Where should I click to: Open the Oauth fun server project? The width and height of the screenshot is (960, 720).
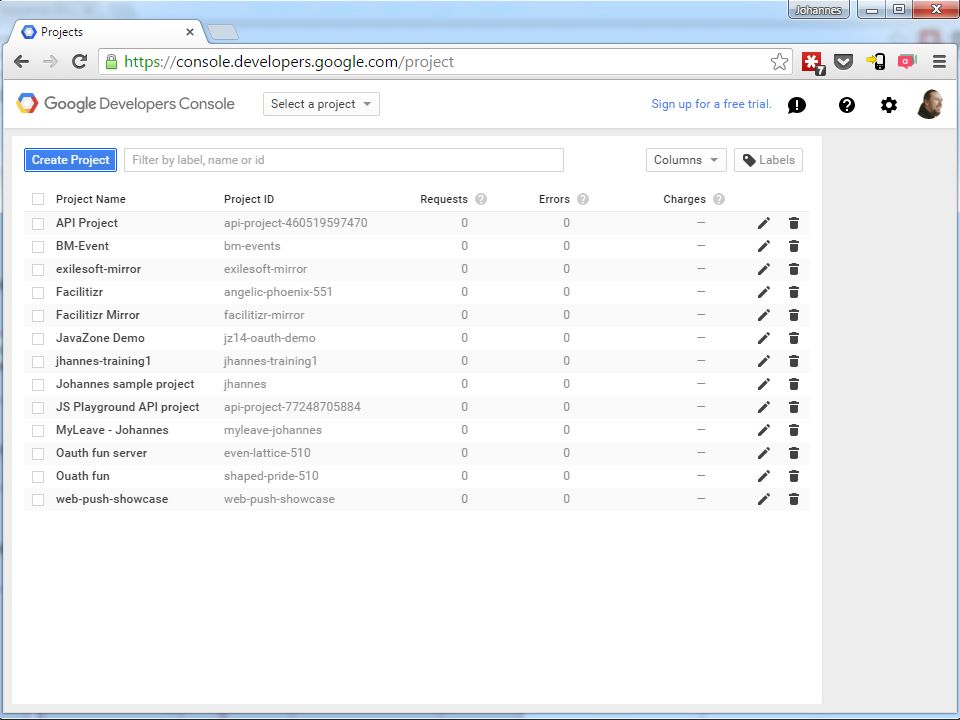(102, 453)
